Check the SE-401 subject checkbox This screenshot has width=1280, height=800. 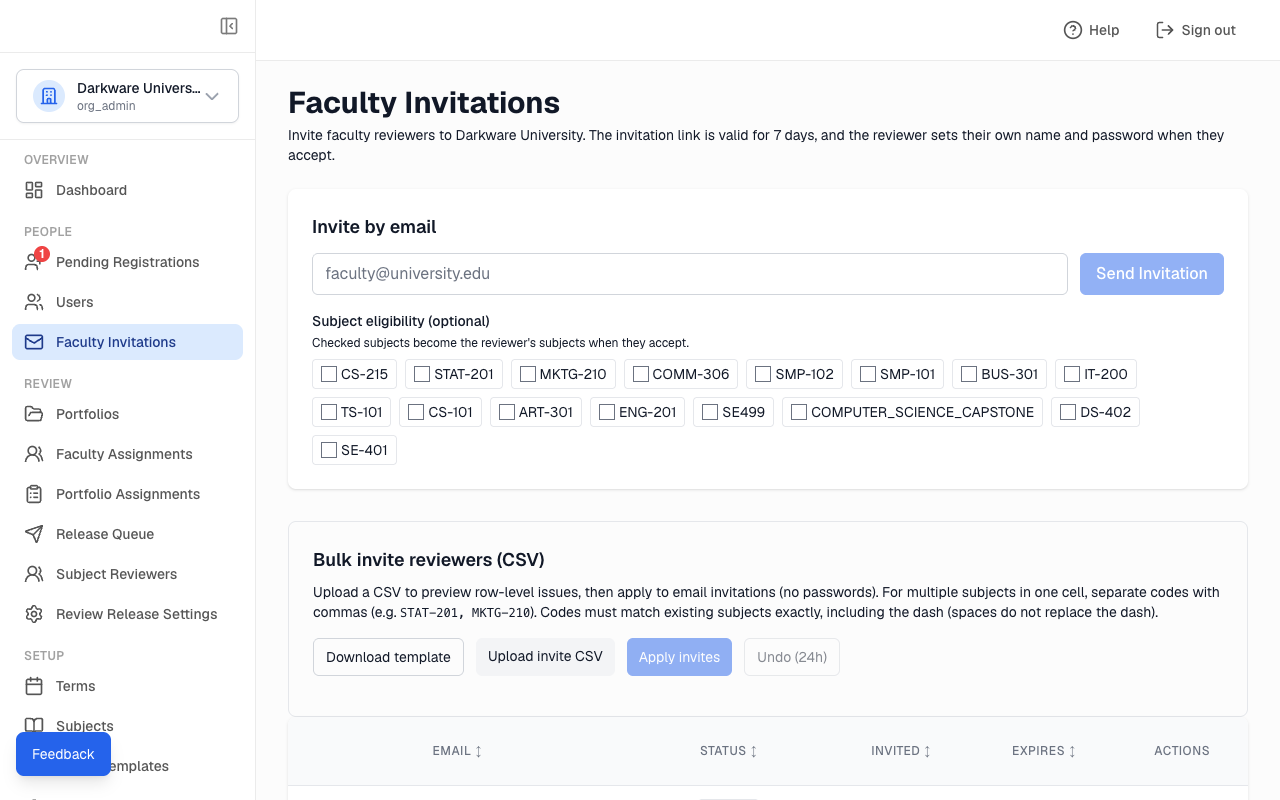click(329, 450)
